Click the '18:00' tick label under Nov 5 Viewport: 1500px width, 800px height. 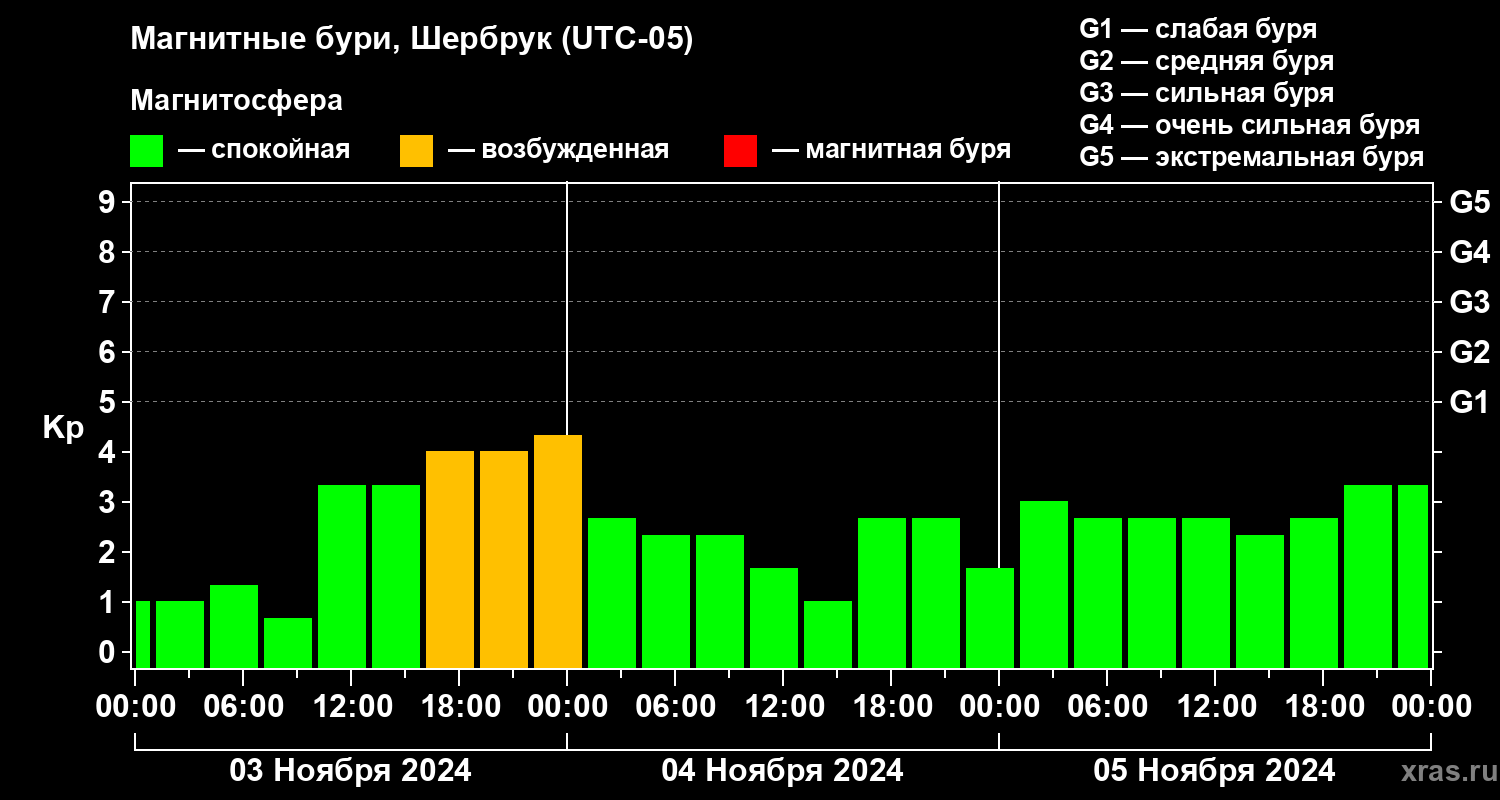tap(1323, 707)
